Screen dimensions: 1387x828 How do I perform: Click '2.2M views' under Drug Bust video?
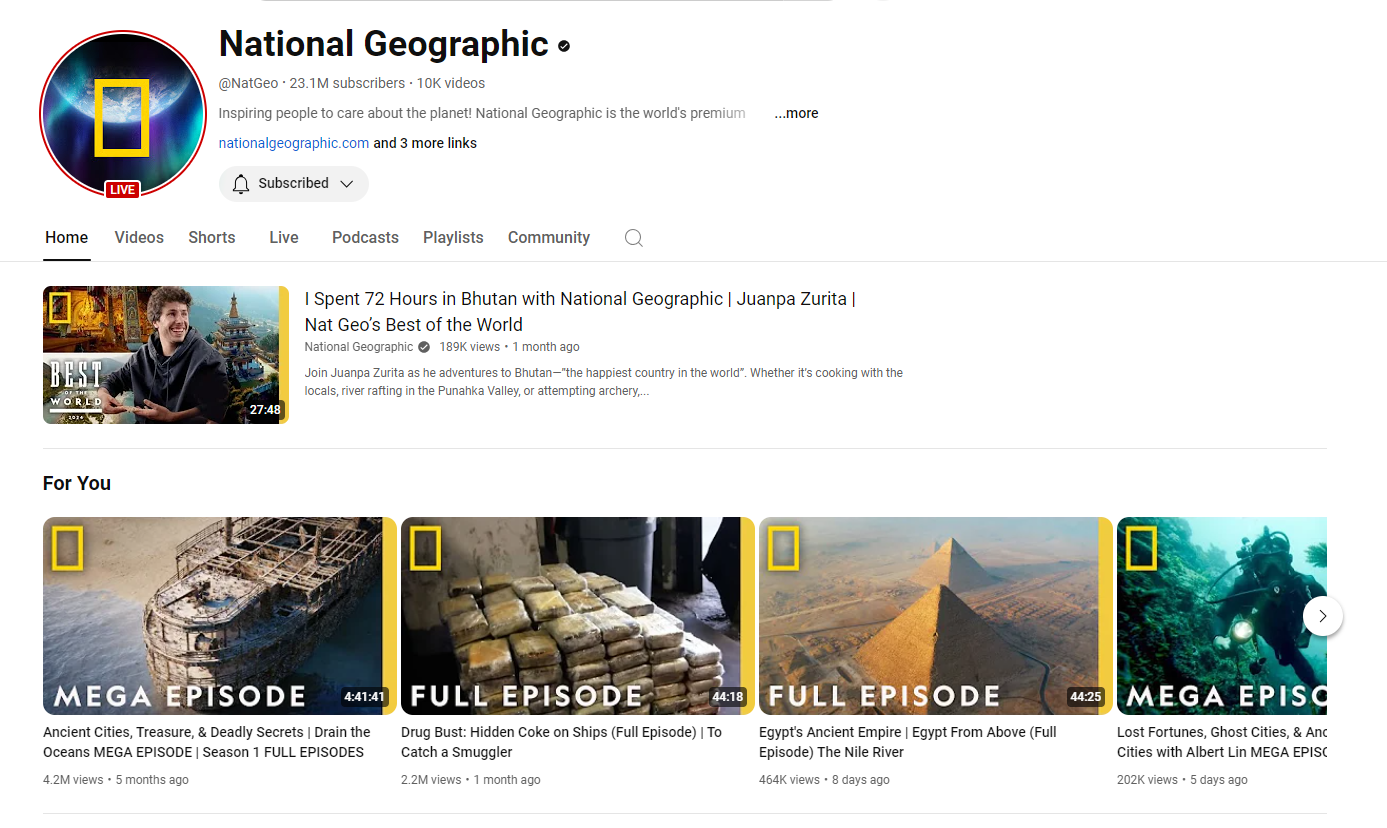pos(431,780)
